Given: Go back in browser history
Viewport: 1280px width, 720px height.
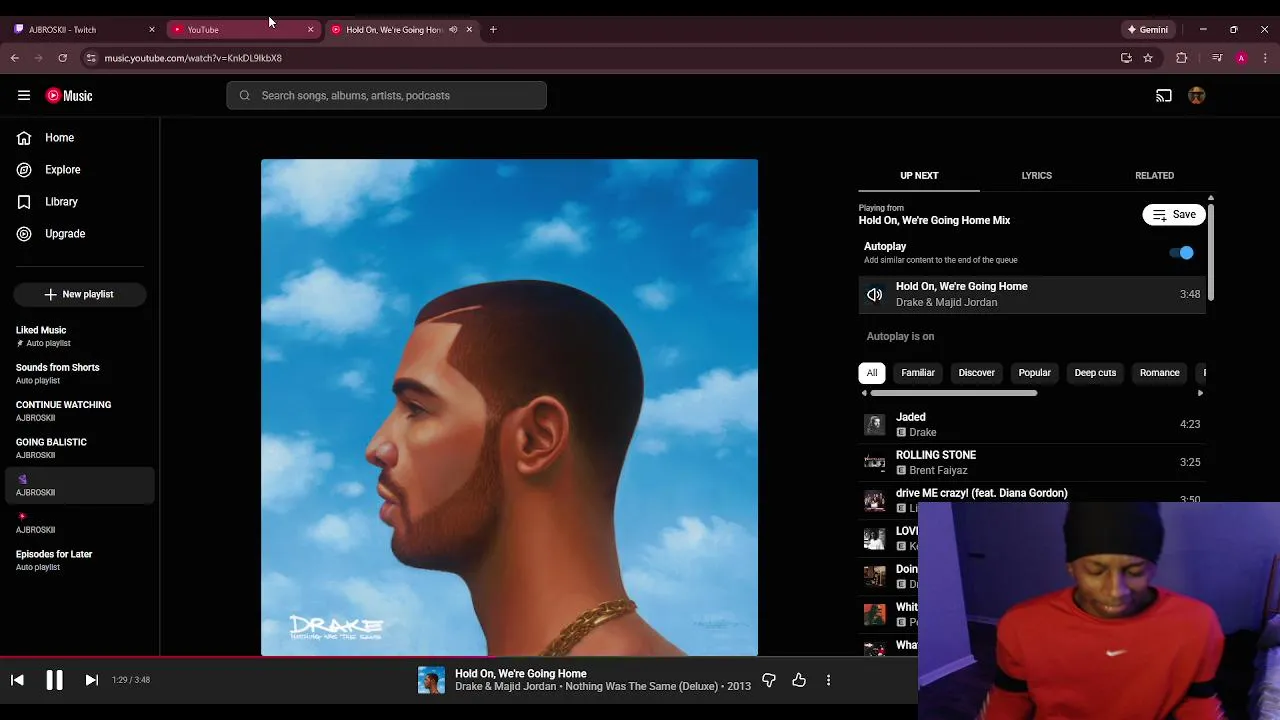Looking at the screenshot, I should click(15, 58).
